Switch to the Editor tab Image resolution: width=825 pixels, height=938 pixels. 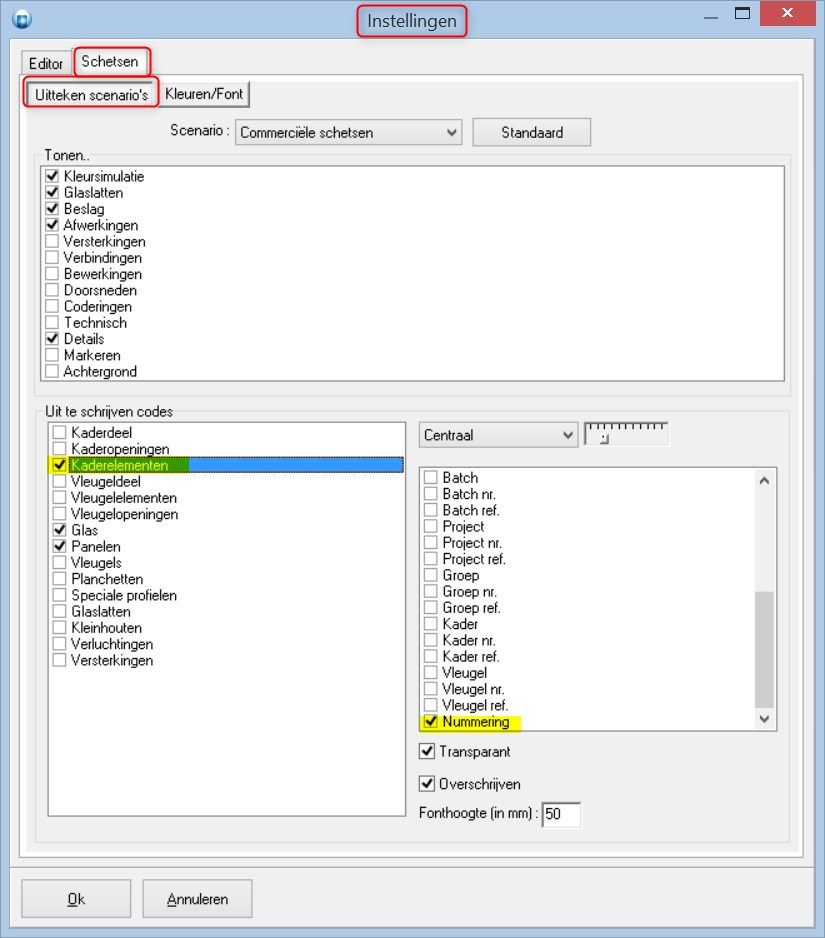coord(45,63)
